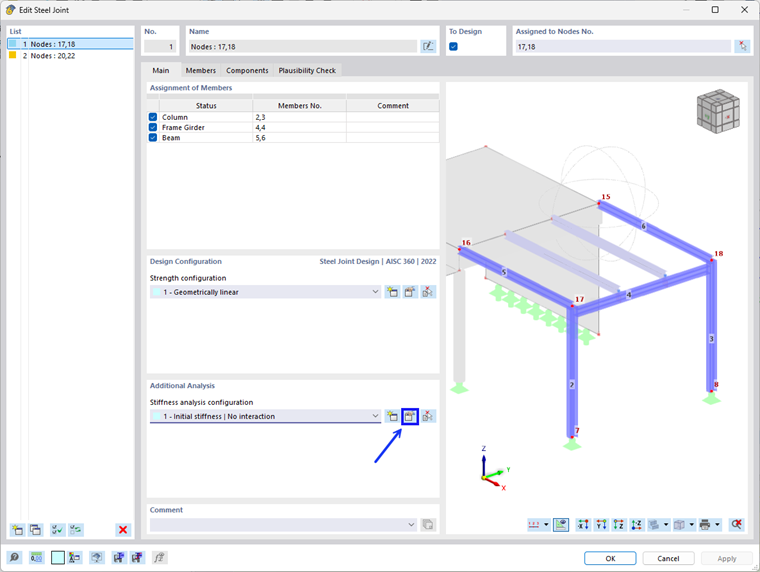Open the comment library button
This screenshot has height=572, width=760.
[428, 524]
